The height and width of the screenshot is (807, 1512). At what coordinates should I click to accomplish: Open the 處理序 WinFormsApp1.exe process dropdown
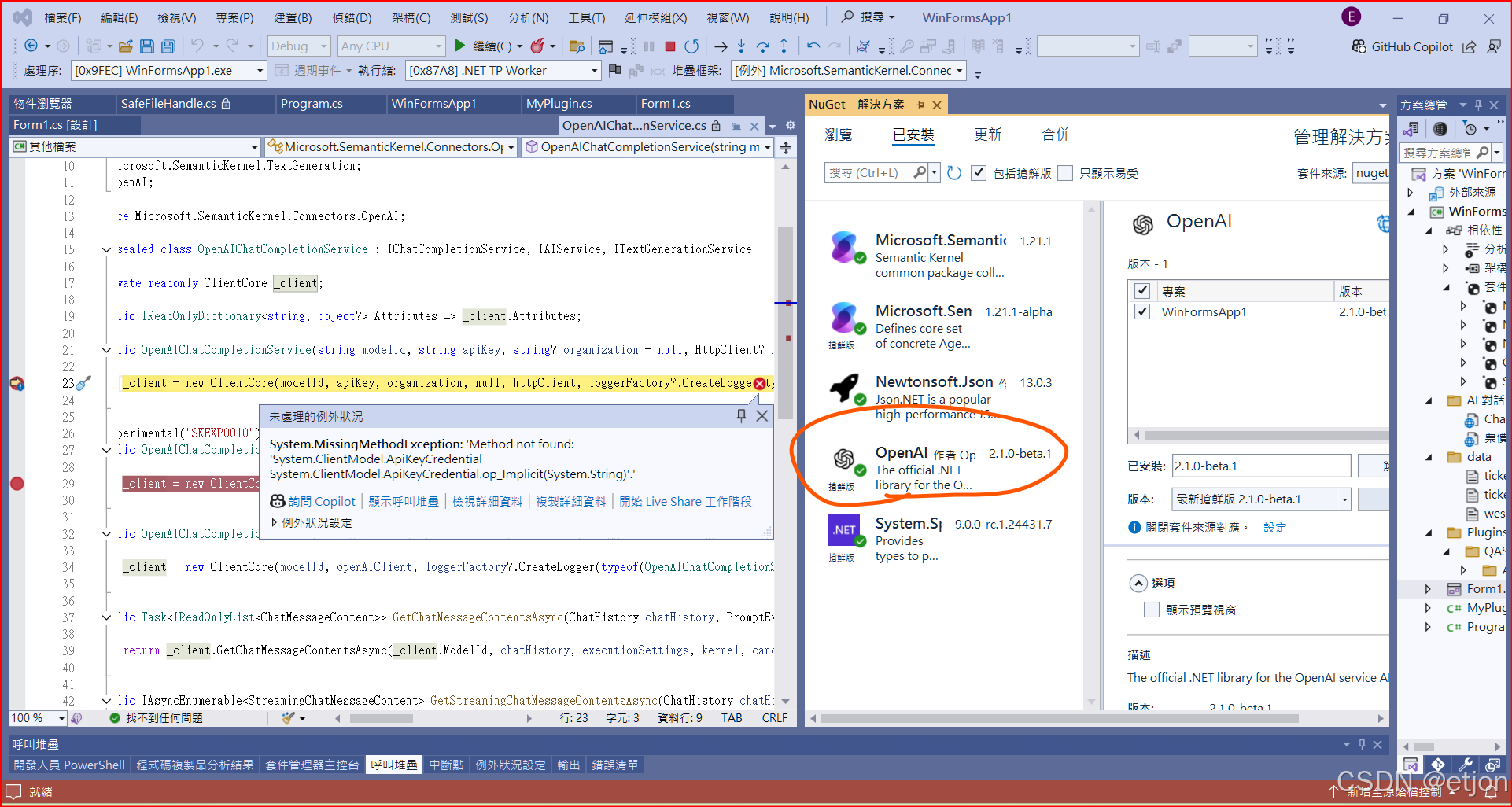tap(169, 71)
